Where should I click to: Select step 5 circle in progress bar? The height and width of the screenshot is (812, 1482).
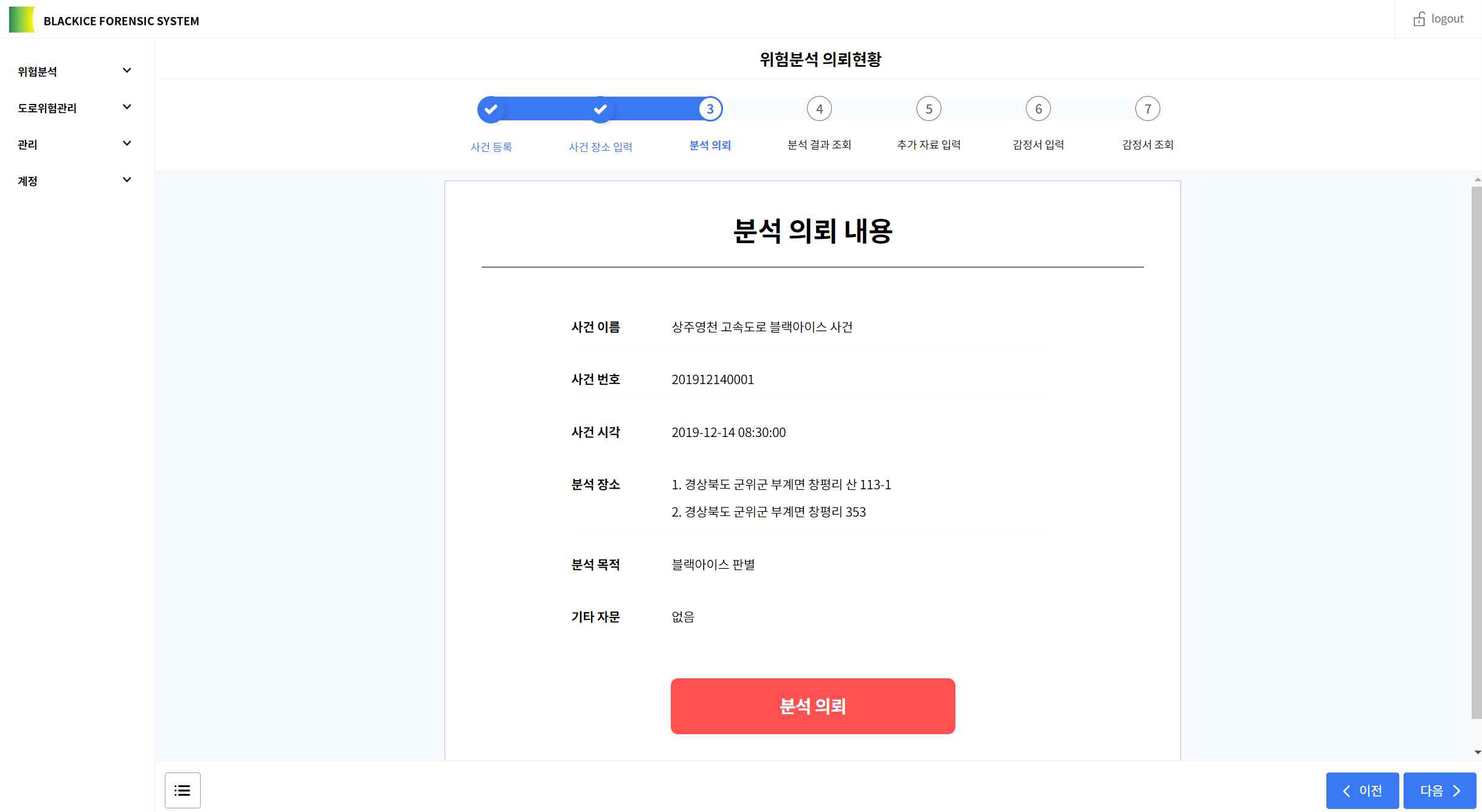tap(929, 109)
